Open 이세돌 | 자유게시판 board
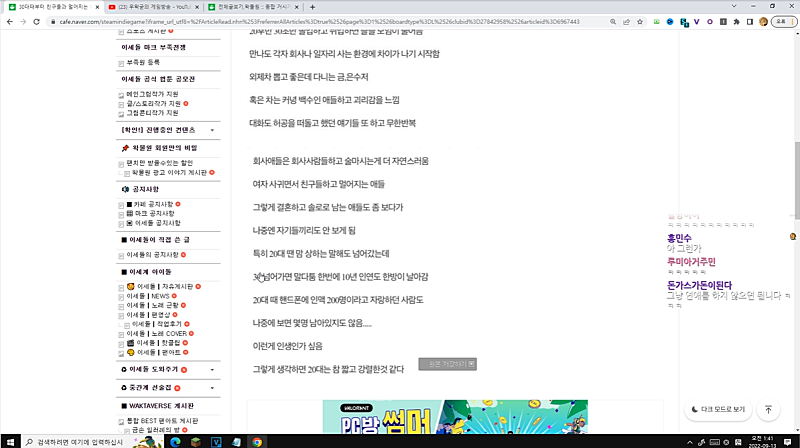The width and height of the screenshot is (800, 448). click(x=165, y=287)
